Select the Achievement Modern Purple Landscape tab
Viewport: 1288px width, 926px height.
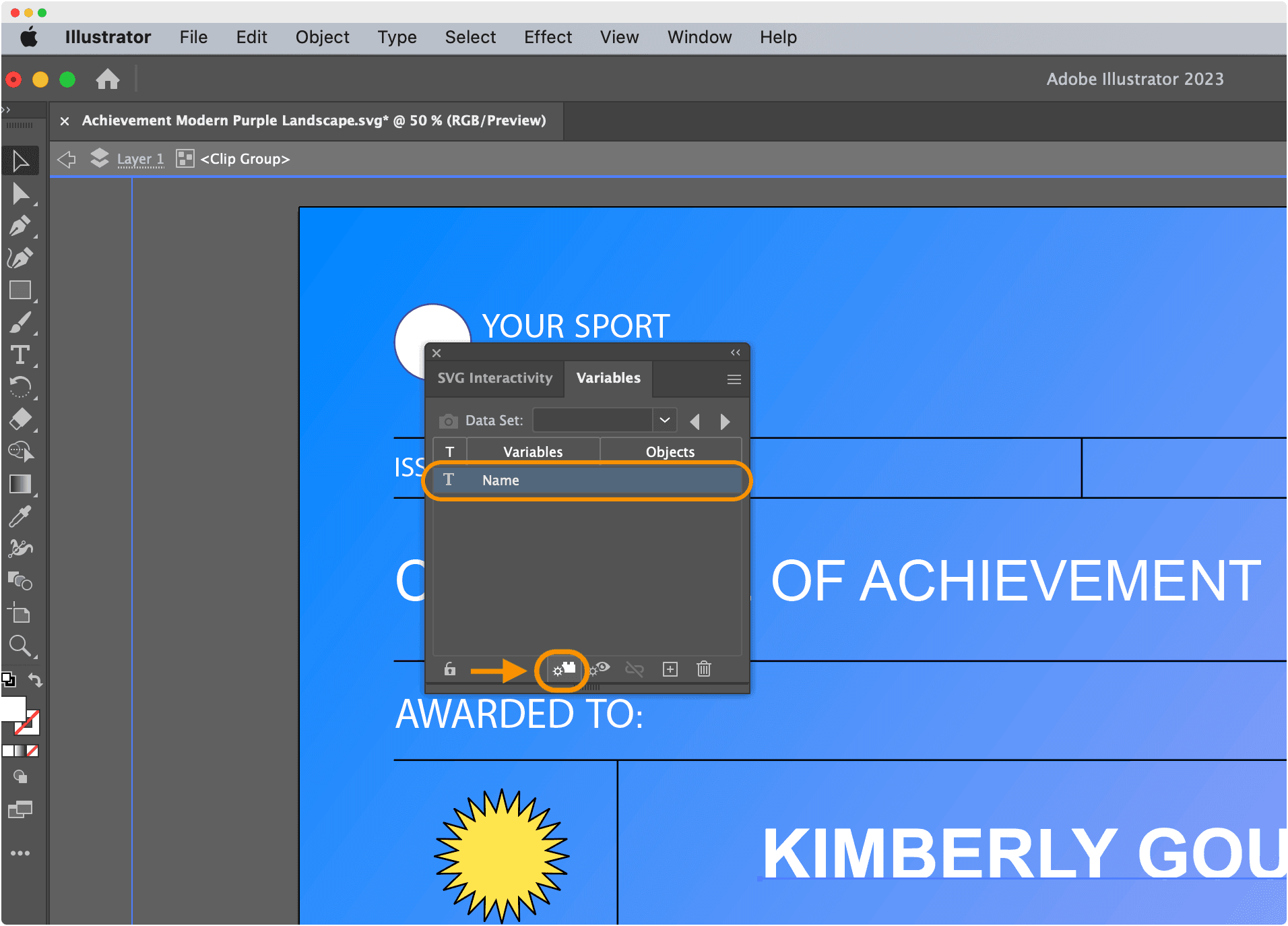coord(314,121)
